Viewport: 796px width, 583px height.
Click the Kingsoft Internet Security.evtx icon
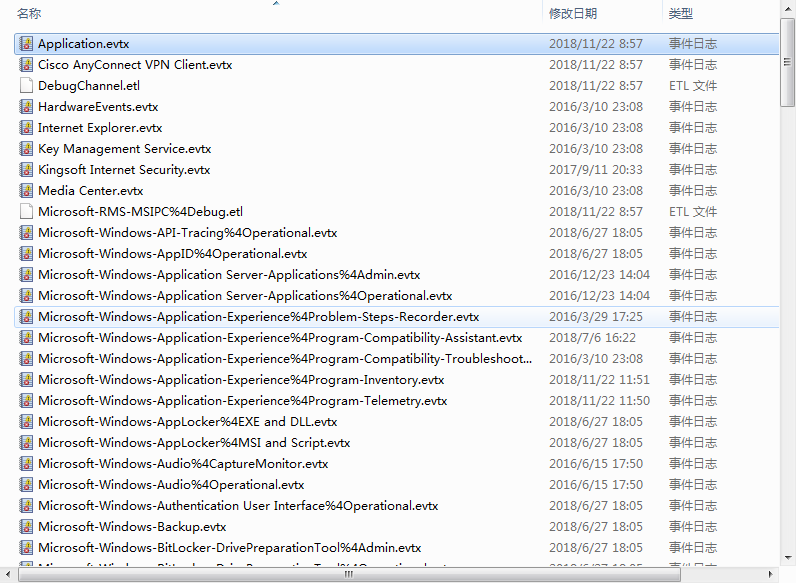tap(27, 170)
